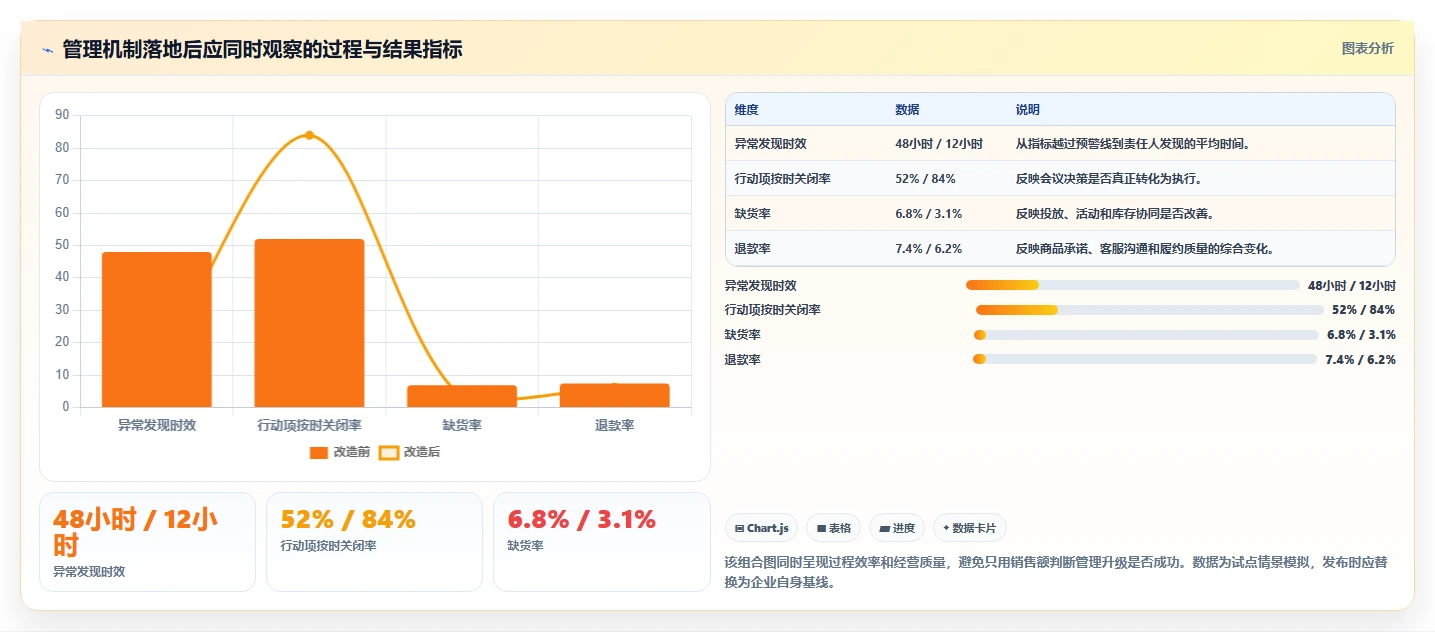1435x632 pixels.
Task: Click the line peak point at 84
Action: pyautogui.click(x=309, y=135)
